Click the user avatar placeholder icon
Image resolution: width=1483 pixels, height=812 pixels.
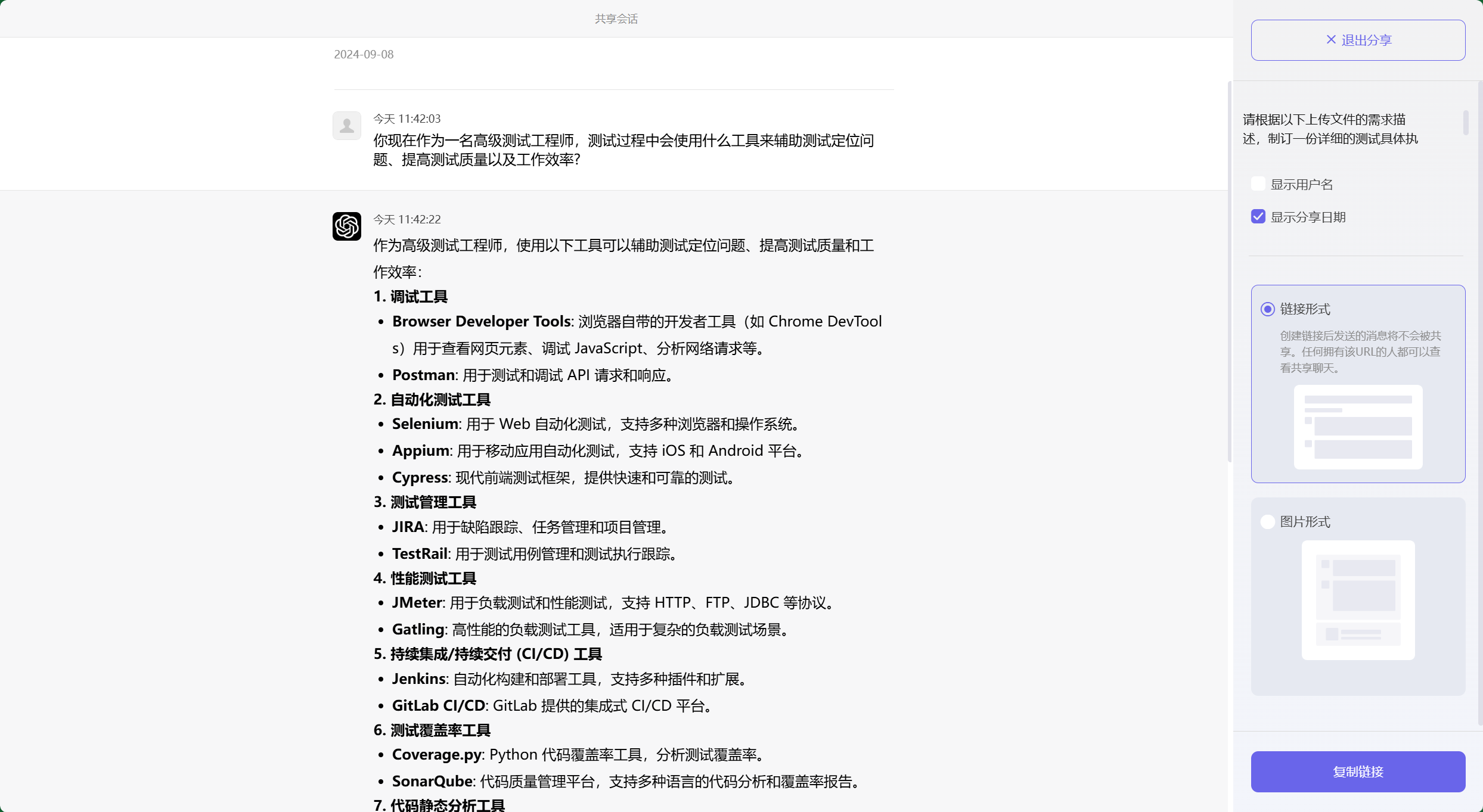347,126
